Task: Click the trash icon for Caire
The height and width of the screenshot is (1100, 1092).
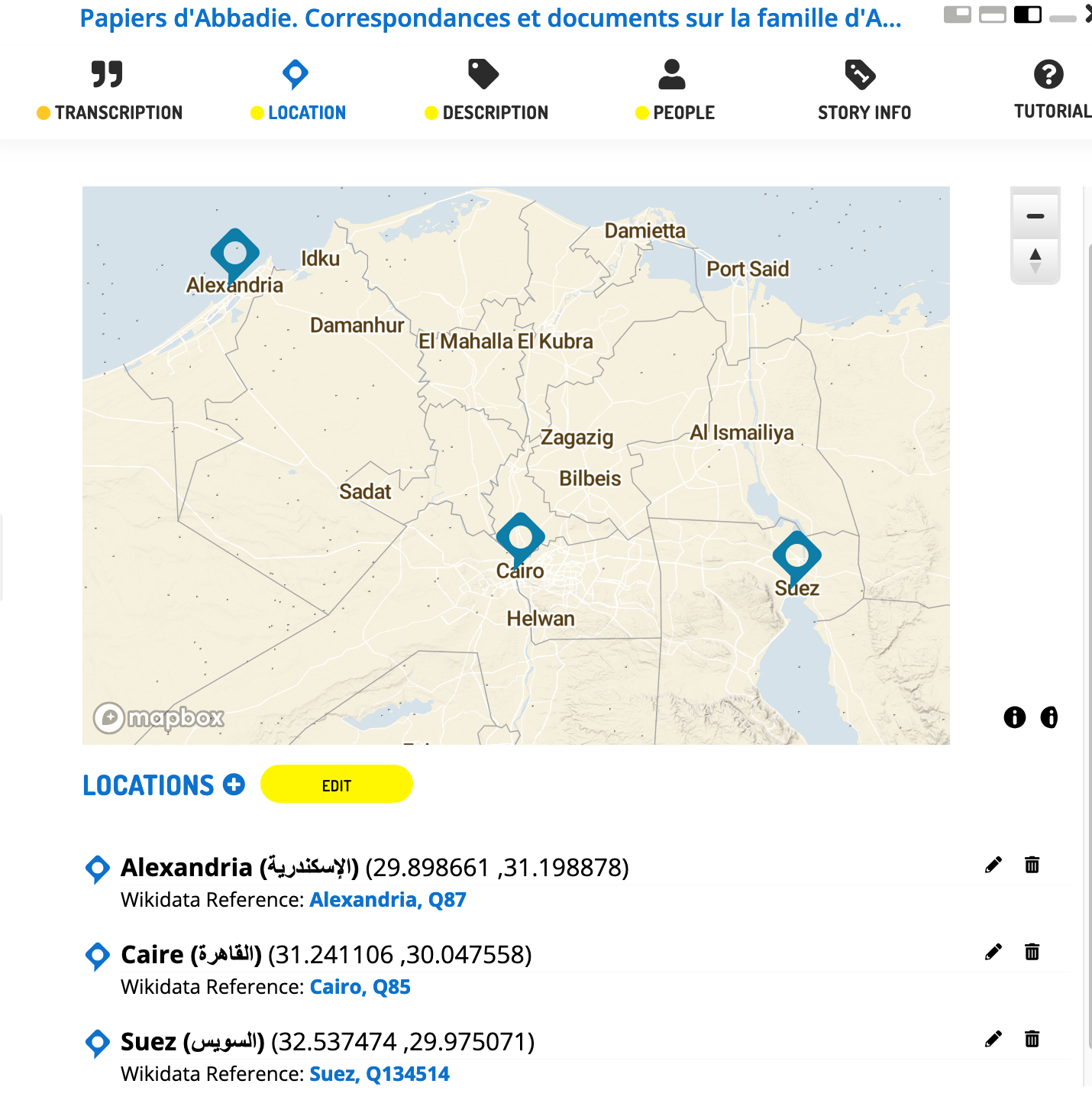Action: point(1032,952)
